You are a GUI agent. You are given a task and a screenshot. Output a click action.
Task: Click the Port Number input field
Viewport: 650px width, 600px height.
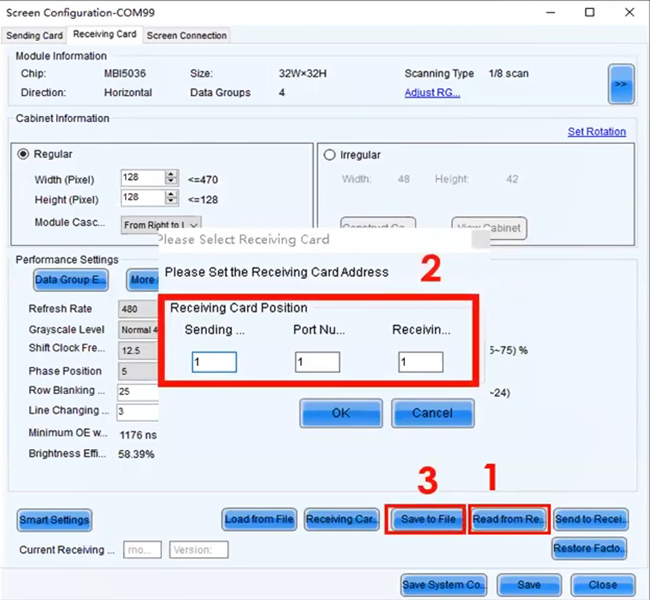[x=317, y=362]
